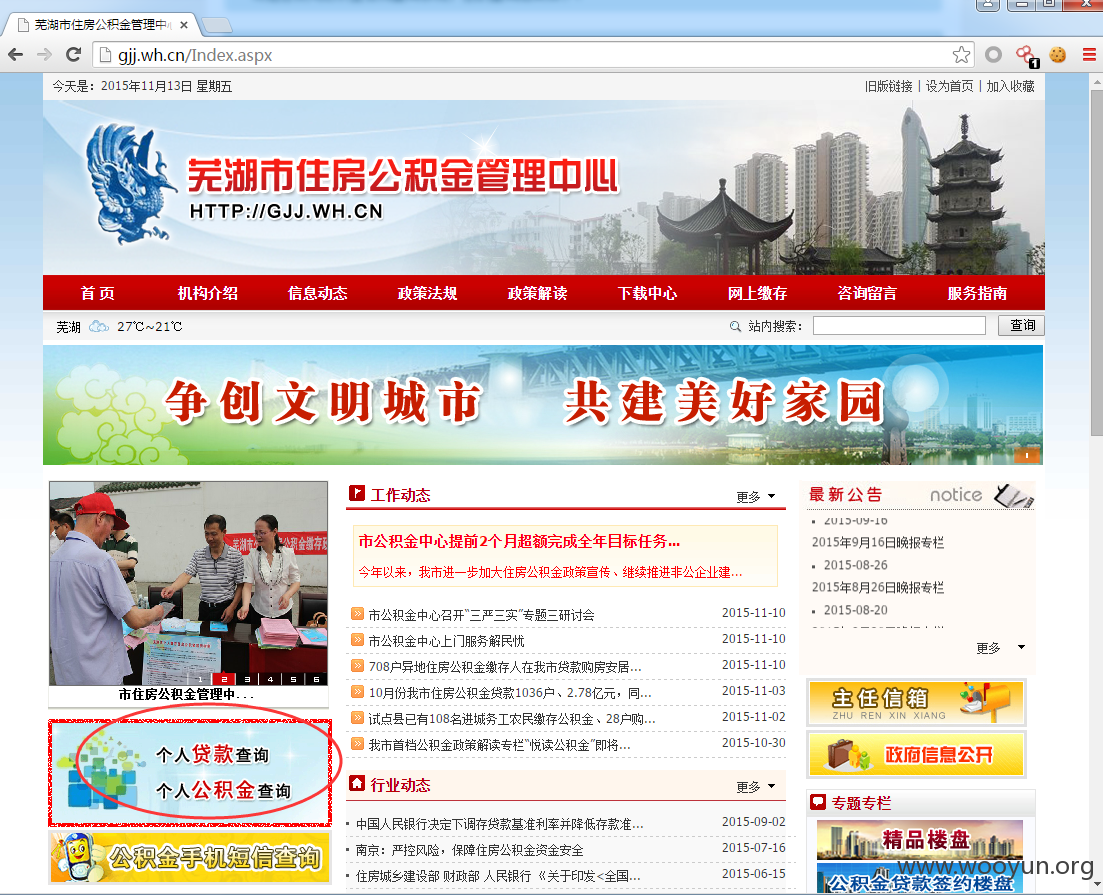Open the 网上缴存 menu item
1103x895 pixels.
tap(757, 293)
